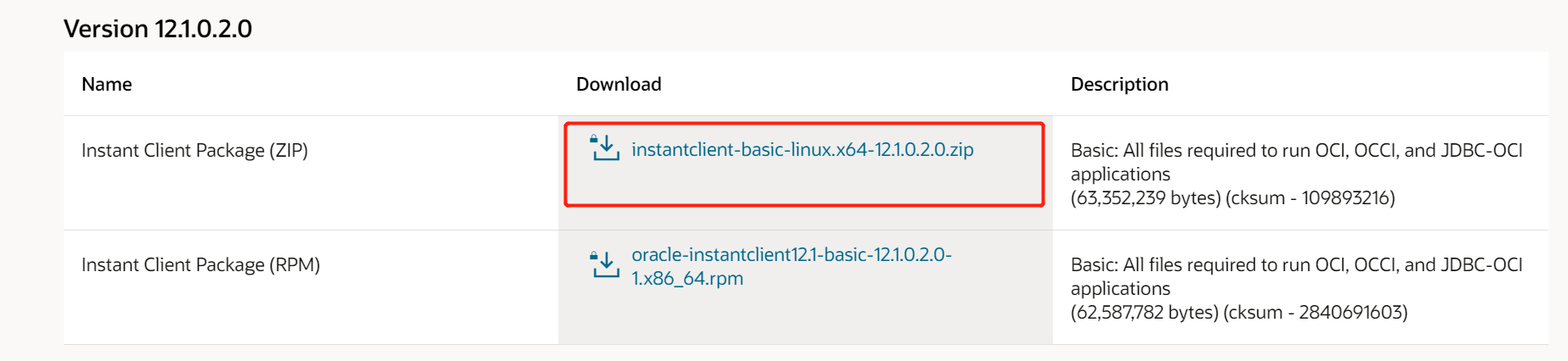Click the lock badge on the RPM download icon
The height and width of the screenshot is (361, 1568).
[x=594, y=254]
